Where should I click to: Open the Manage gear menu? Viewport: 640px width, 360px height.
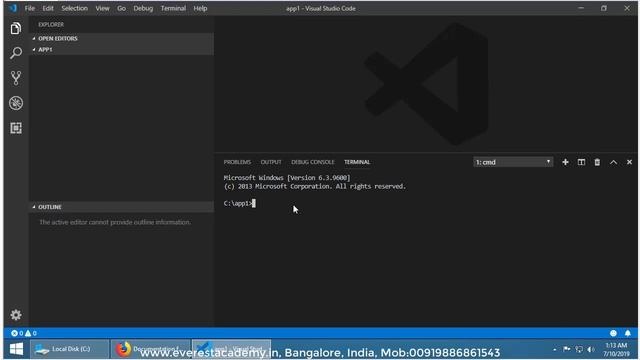16,315
